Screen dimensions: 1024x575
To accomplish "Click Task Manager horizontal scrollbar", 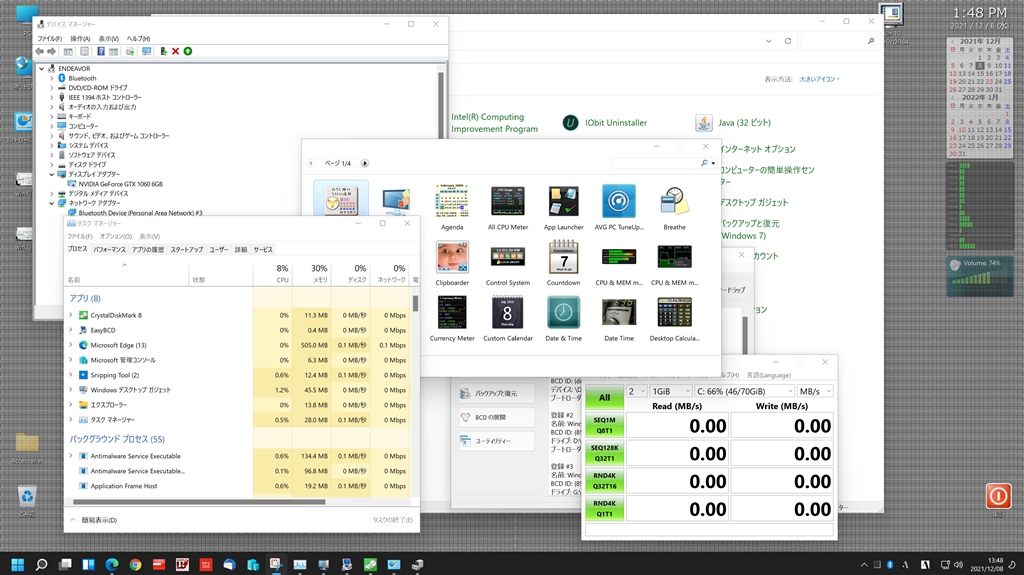I will [199, 502].
